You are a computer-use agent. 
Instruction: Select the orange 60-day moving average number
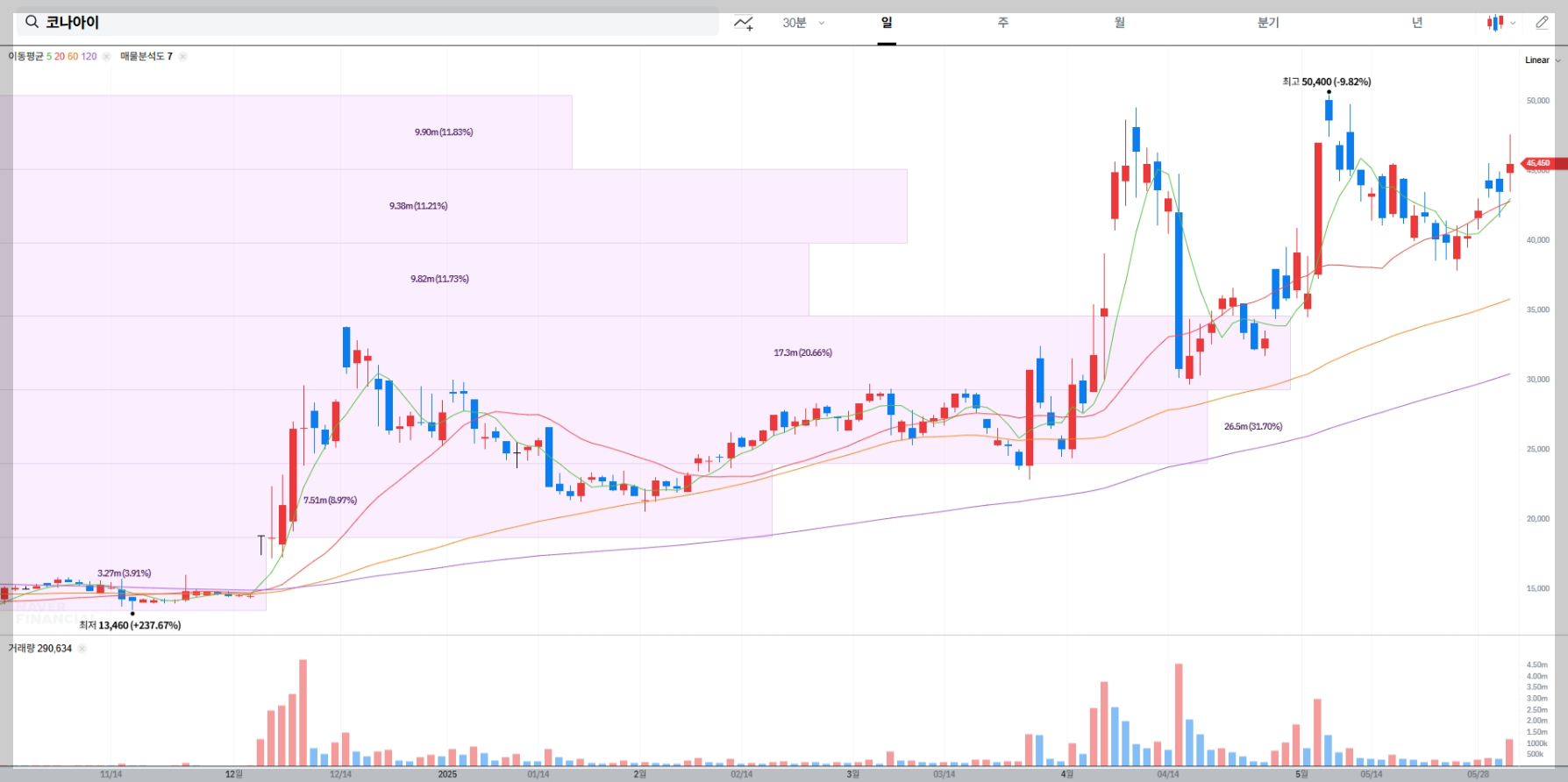click(73, 56)
